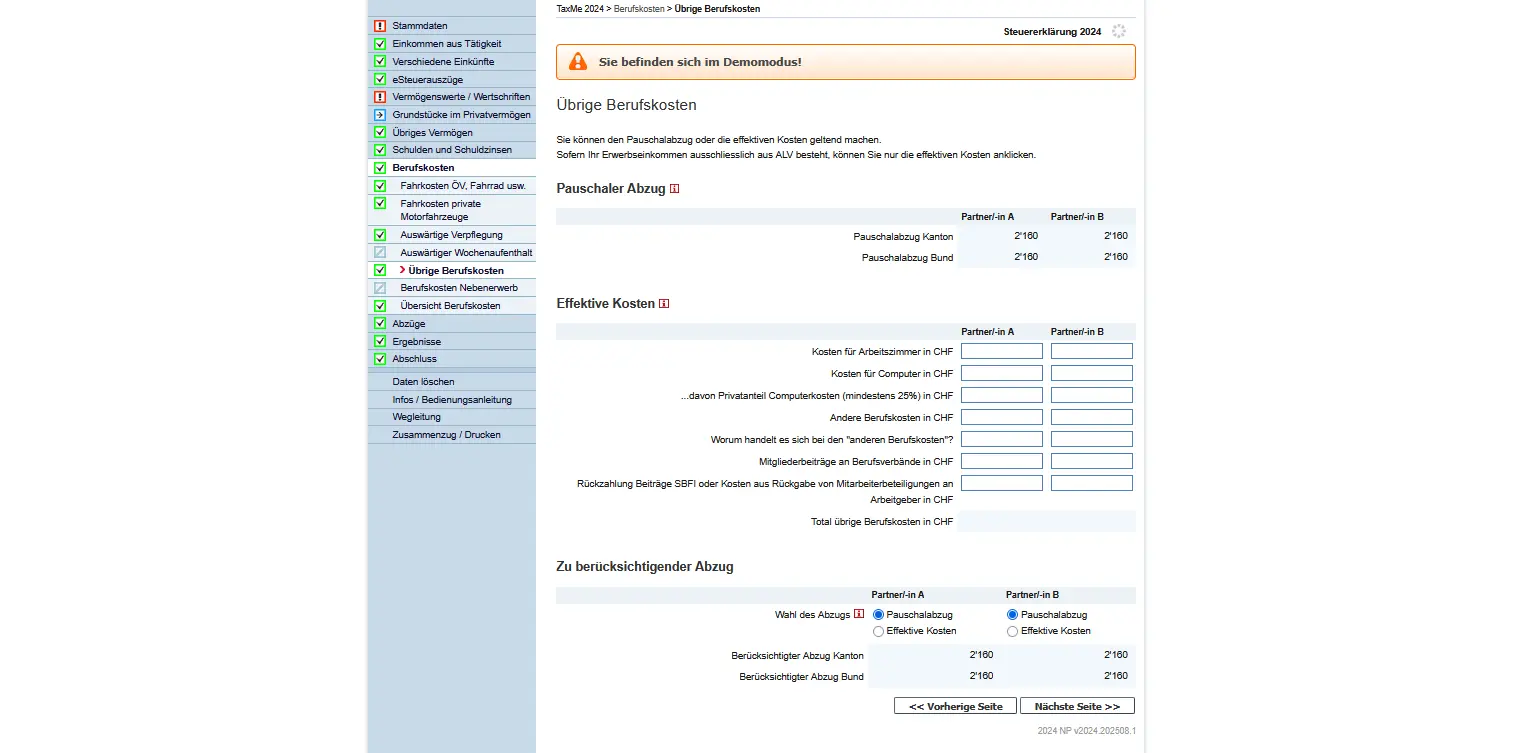1514x753 pixels.
Task: Click the Kosten für Arbeitszimmer field for Partner A
Action: 1001,350
